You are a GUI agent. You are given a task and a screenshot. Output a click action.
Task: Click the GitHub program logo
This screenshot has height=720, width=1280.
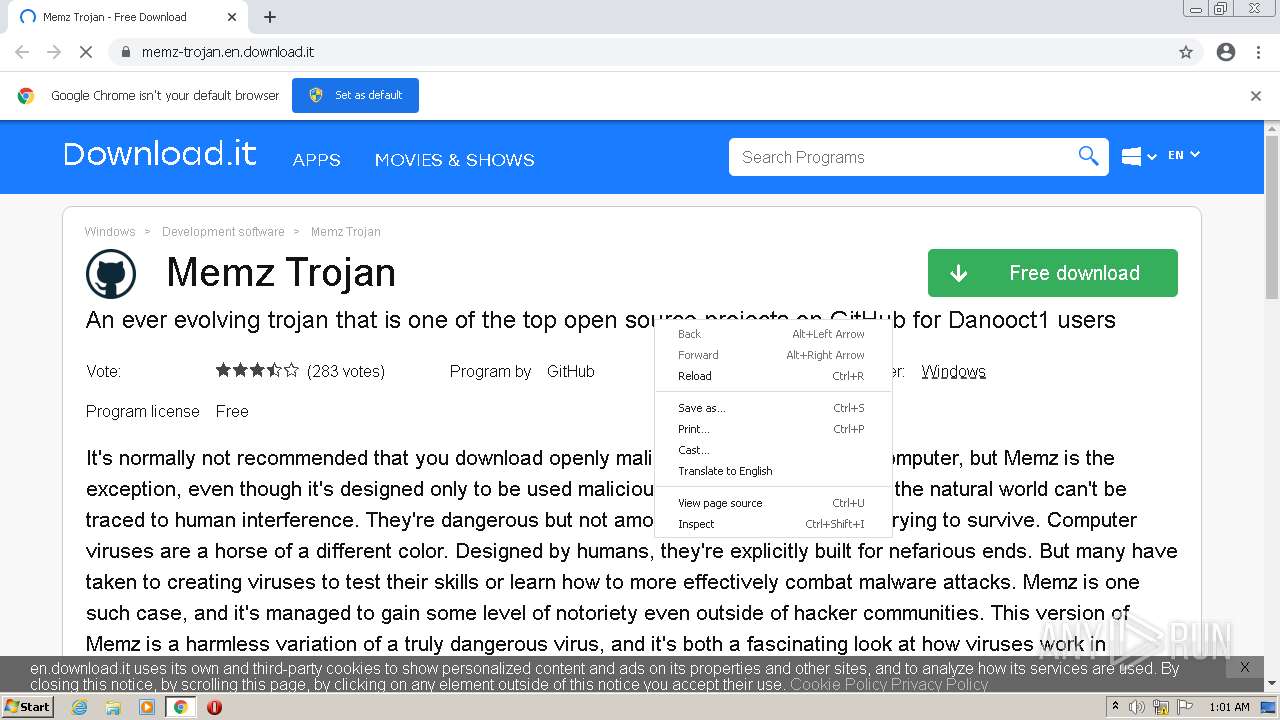[x=111, y=274]
